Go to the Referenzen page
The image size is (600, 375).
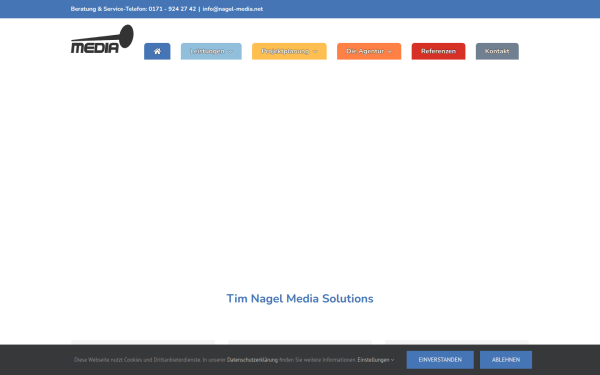point(438,51)
